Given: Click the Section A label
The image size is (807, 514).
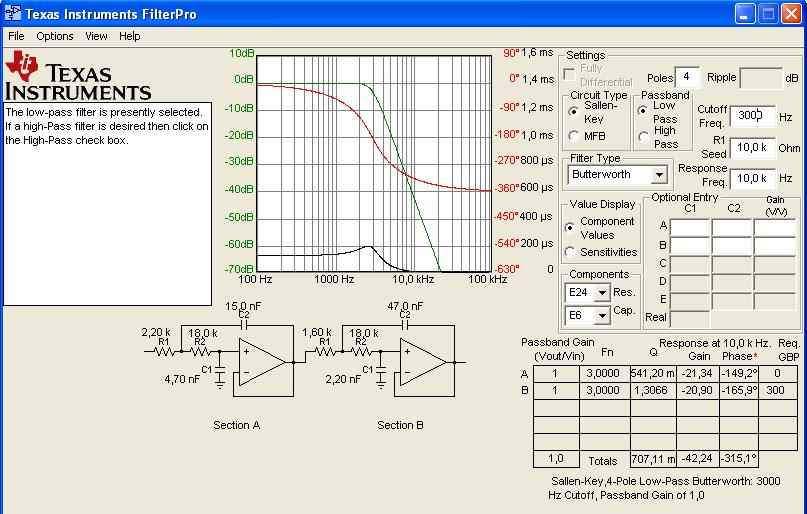Looking at the screenshot, I should point(237,426).
